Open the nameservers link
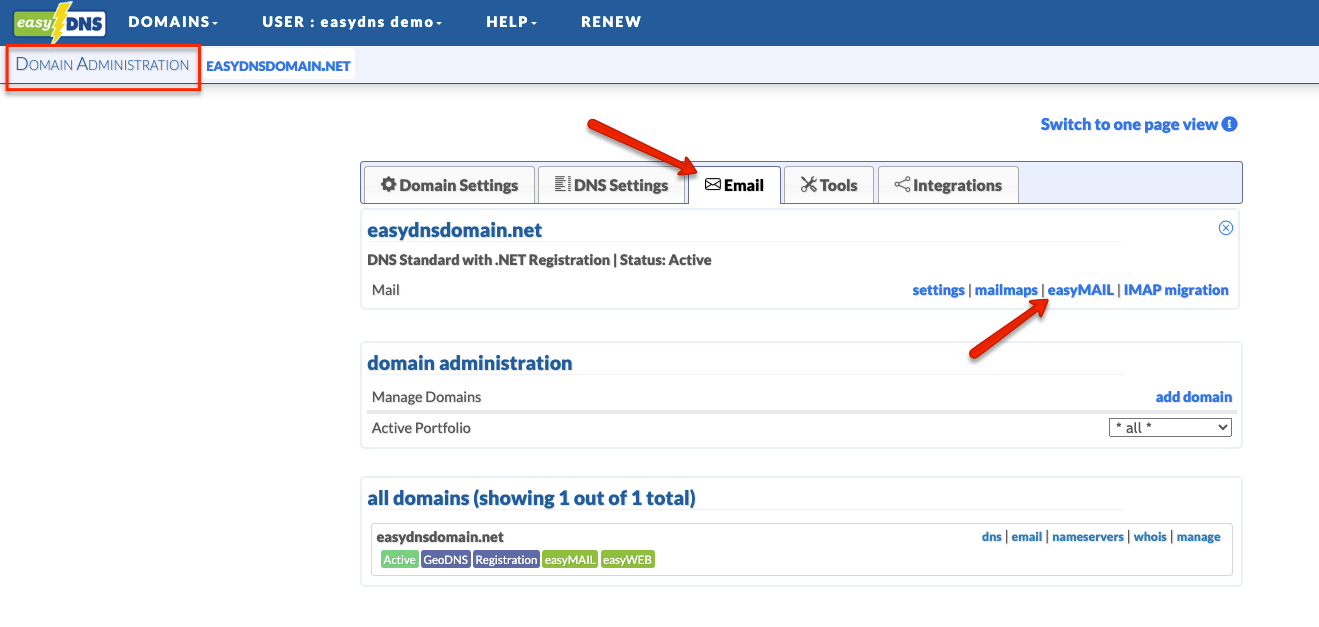The image size is (1319, 627). (x=1088, y=537)
